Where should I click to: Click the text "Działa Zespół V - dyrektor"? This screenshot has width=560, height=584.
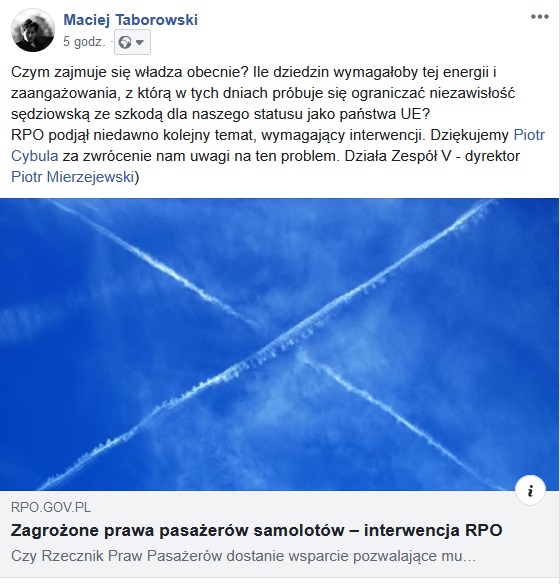click(x=432, y=156)
